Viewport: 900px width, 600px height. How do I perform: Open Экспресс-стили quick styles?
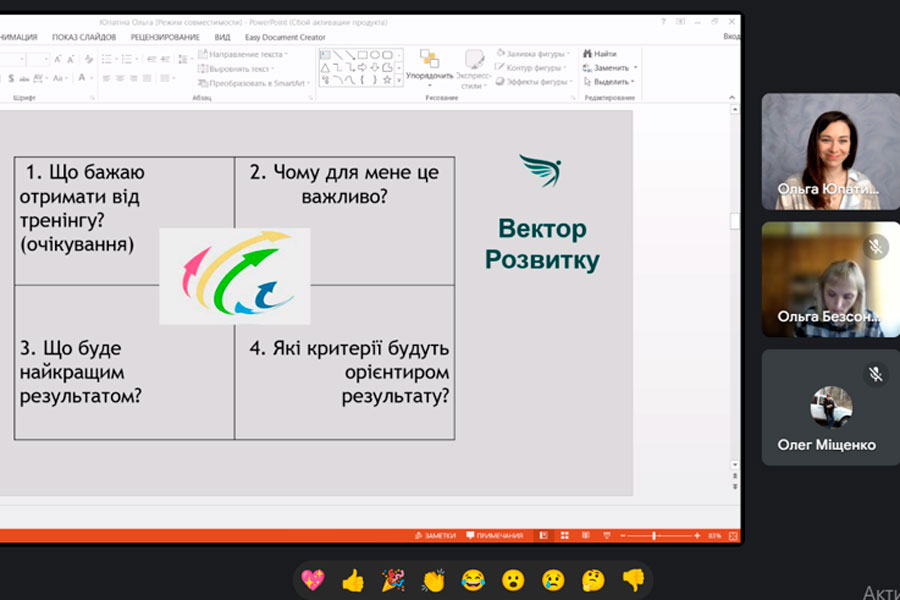tap(474, 69)
